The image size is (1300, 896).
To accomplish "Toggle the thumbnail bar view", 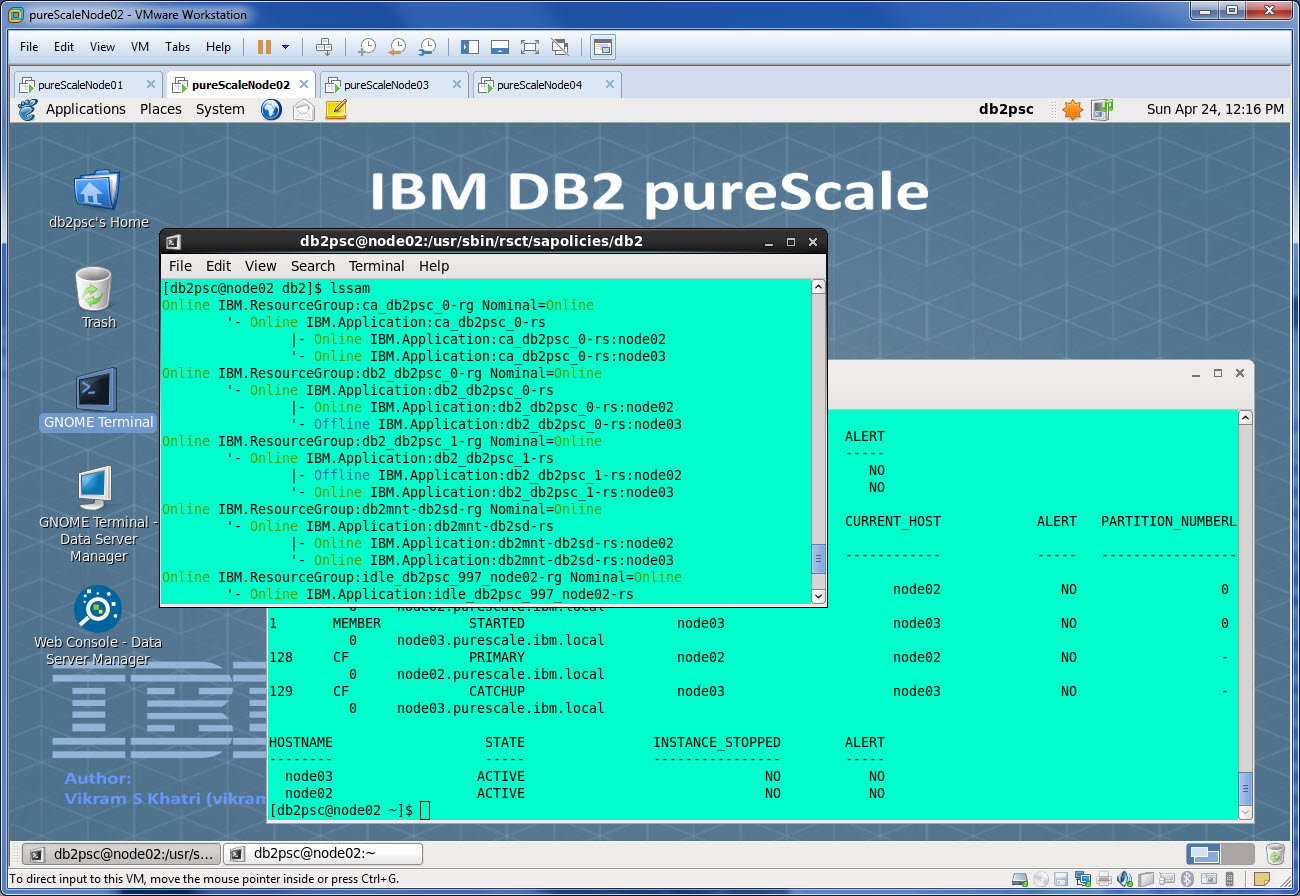I will coord(500,47).
